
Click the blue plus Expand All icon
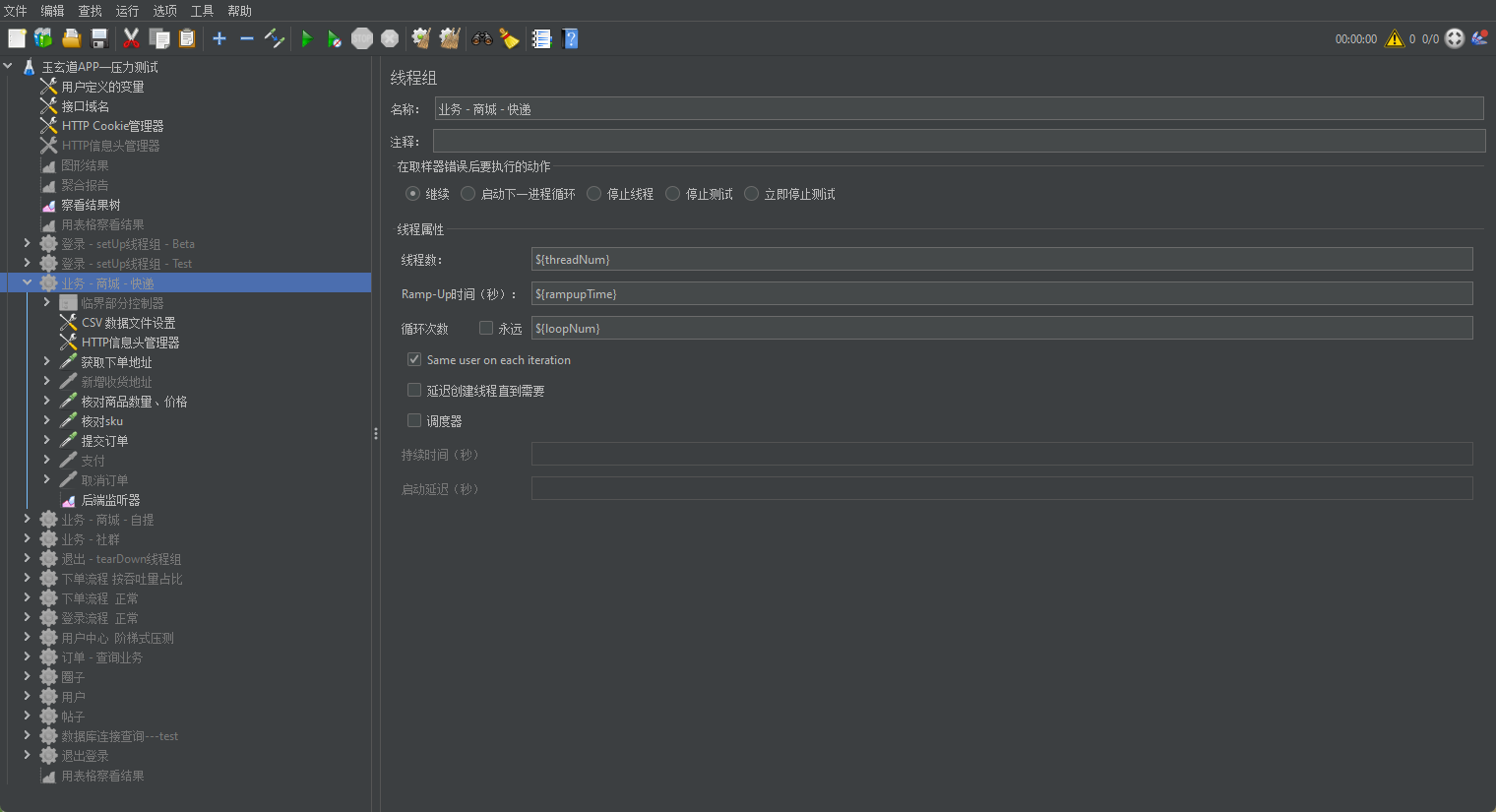219,38
